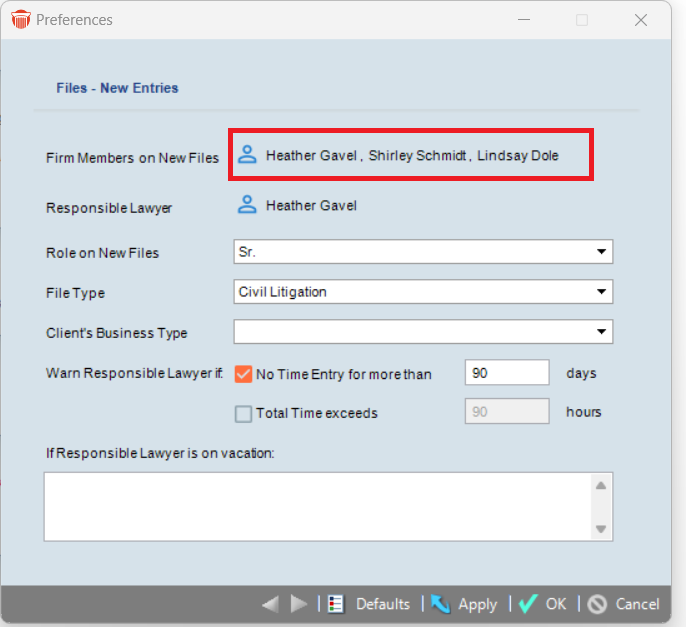Click If Responsible Lawyer is on vacation label
Image resolution: width=686 pixels, height=627 pixels.
point(160,453)
